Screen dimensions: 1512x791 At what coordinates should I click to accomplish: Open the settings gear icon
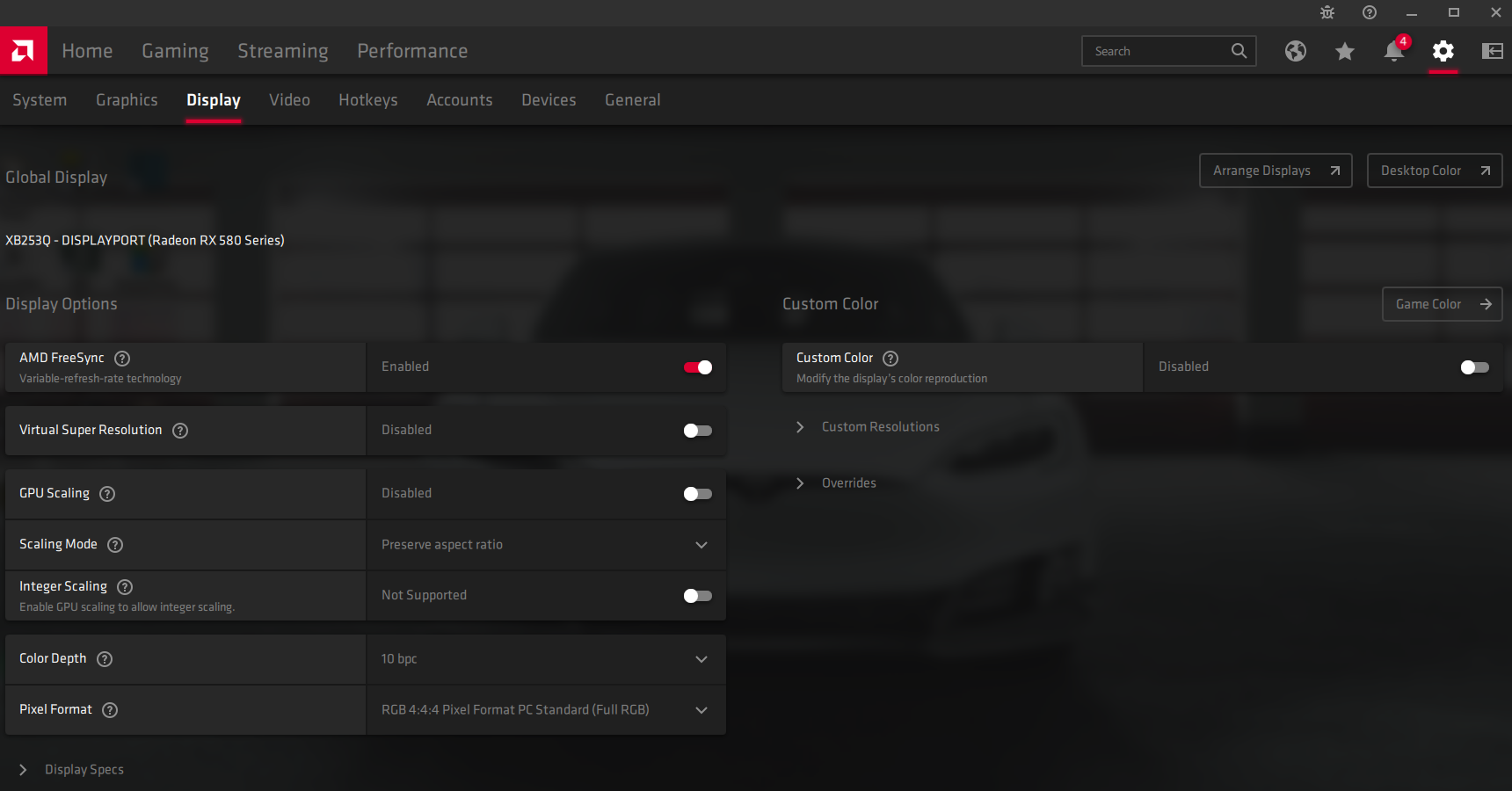pos(1443,51)
